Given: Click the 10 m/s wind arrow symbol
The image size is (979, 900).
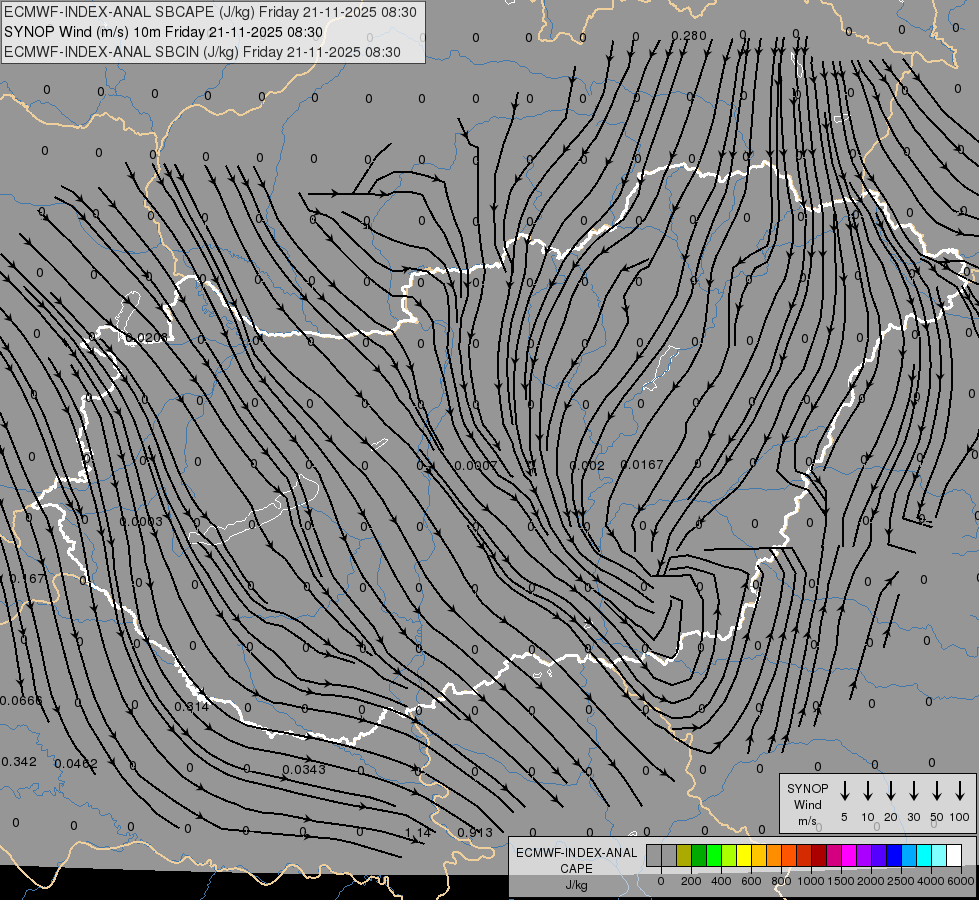Looking at the screenshot, I should click(867, 791).
